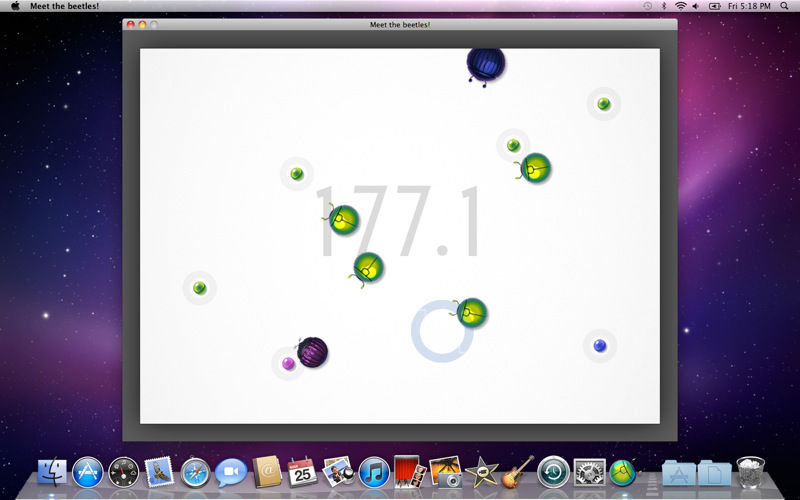Image resolution: width=800 pixels, height=500 pixels.
Task: Click the leftmost green ball
Action: click(x=199, y=288)
